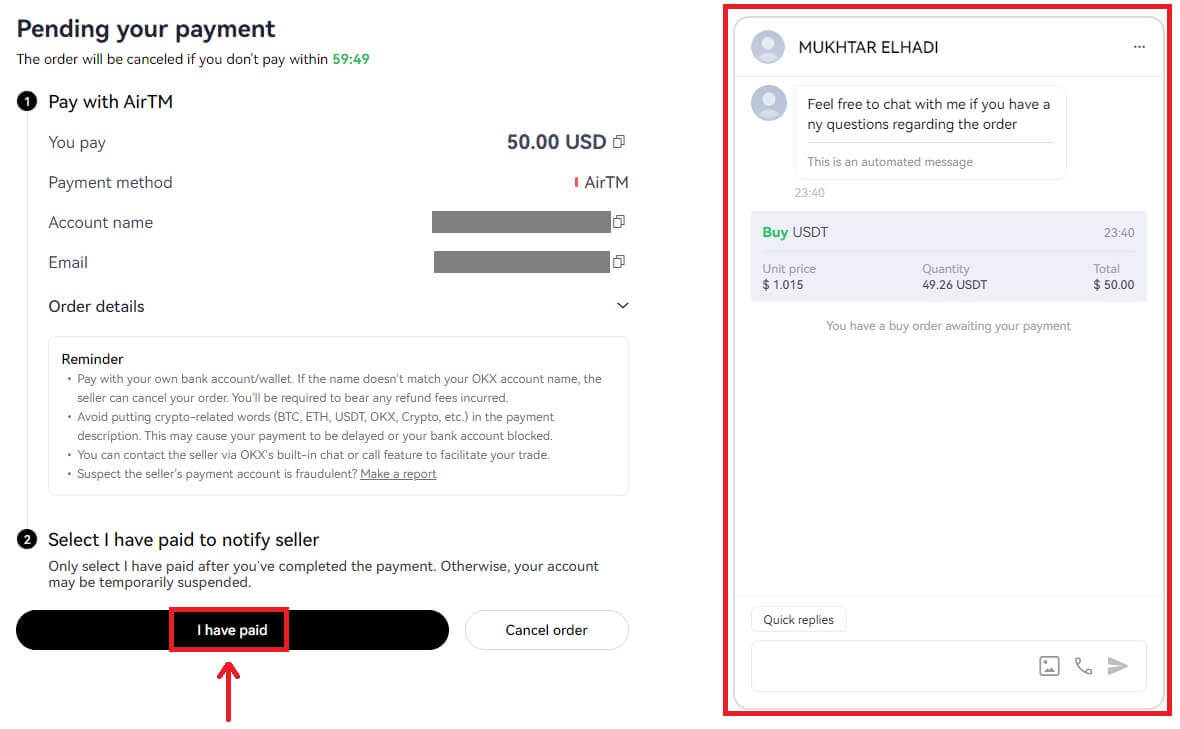Start a call using the phone icon

(x=1084, y=665)
